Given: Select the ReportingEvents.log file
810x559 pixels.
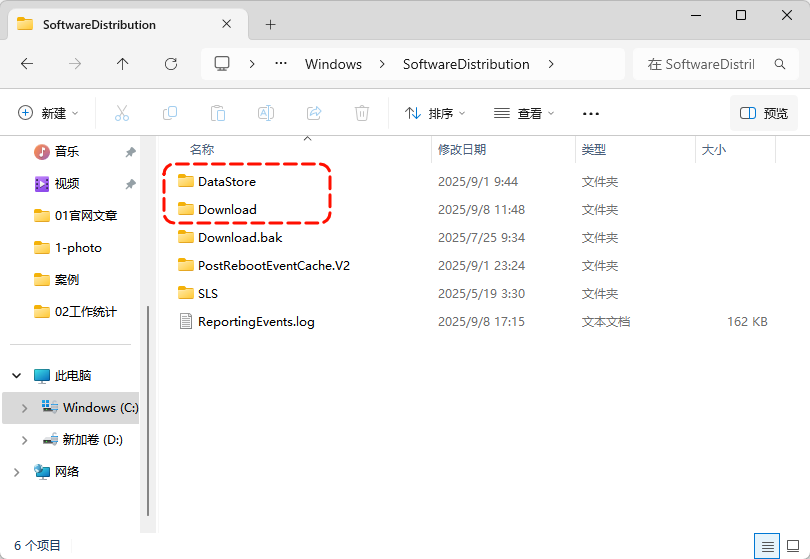Looking at the screenshot, I should coord(256,321).
